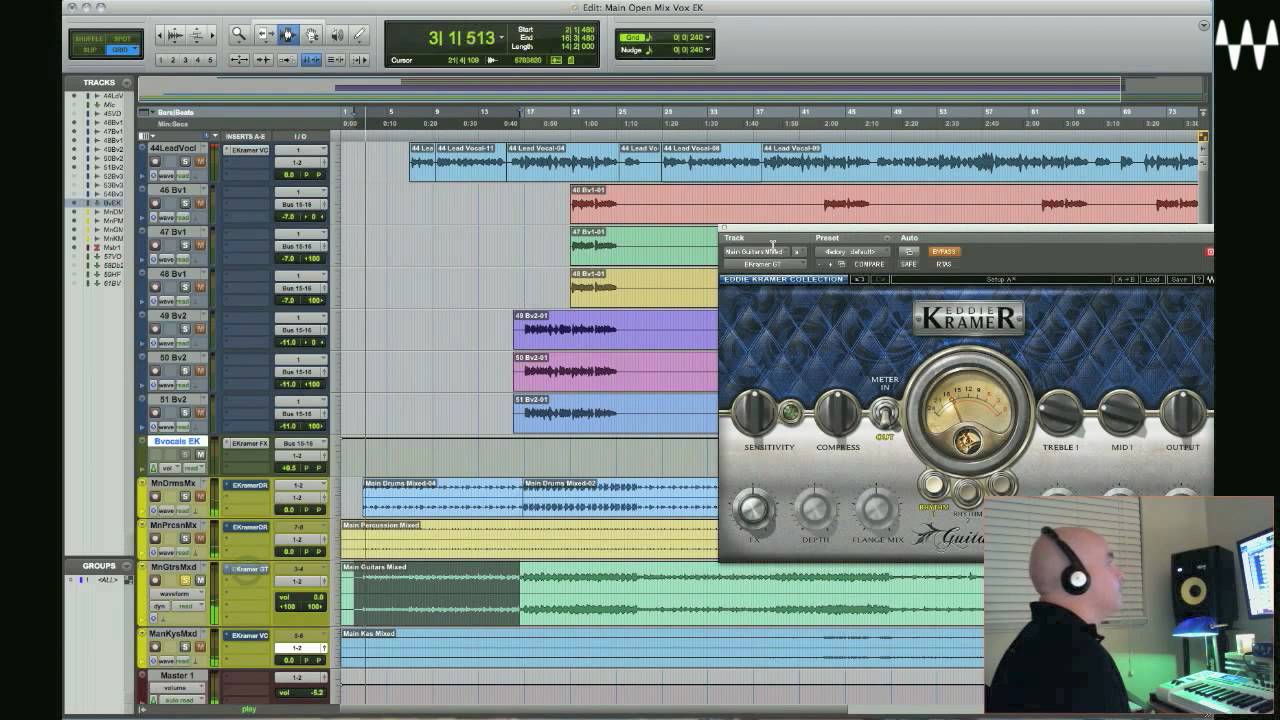This screenshot has height=720, width=1280.
Task: Click the SENSITIVITY knob
Action: (756, 411)
